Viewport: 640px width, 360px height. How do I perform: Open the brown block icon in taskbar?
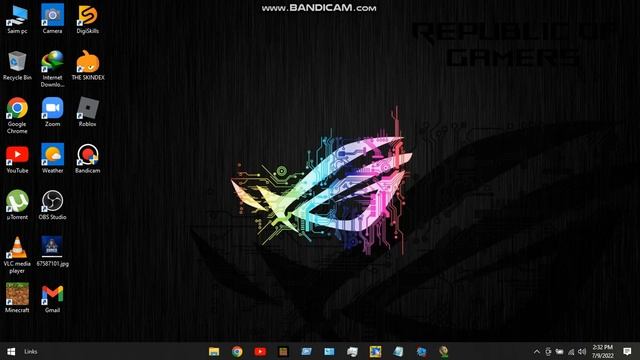pos(283,351)
